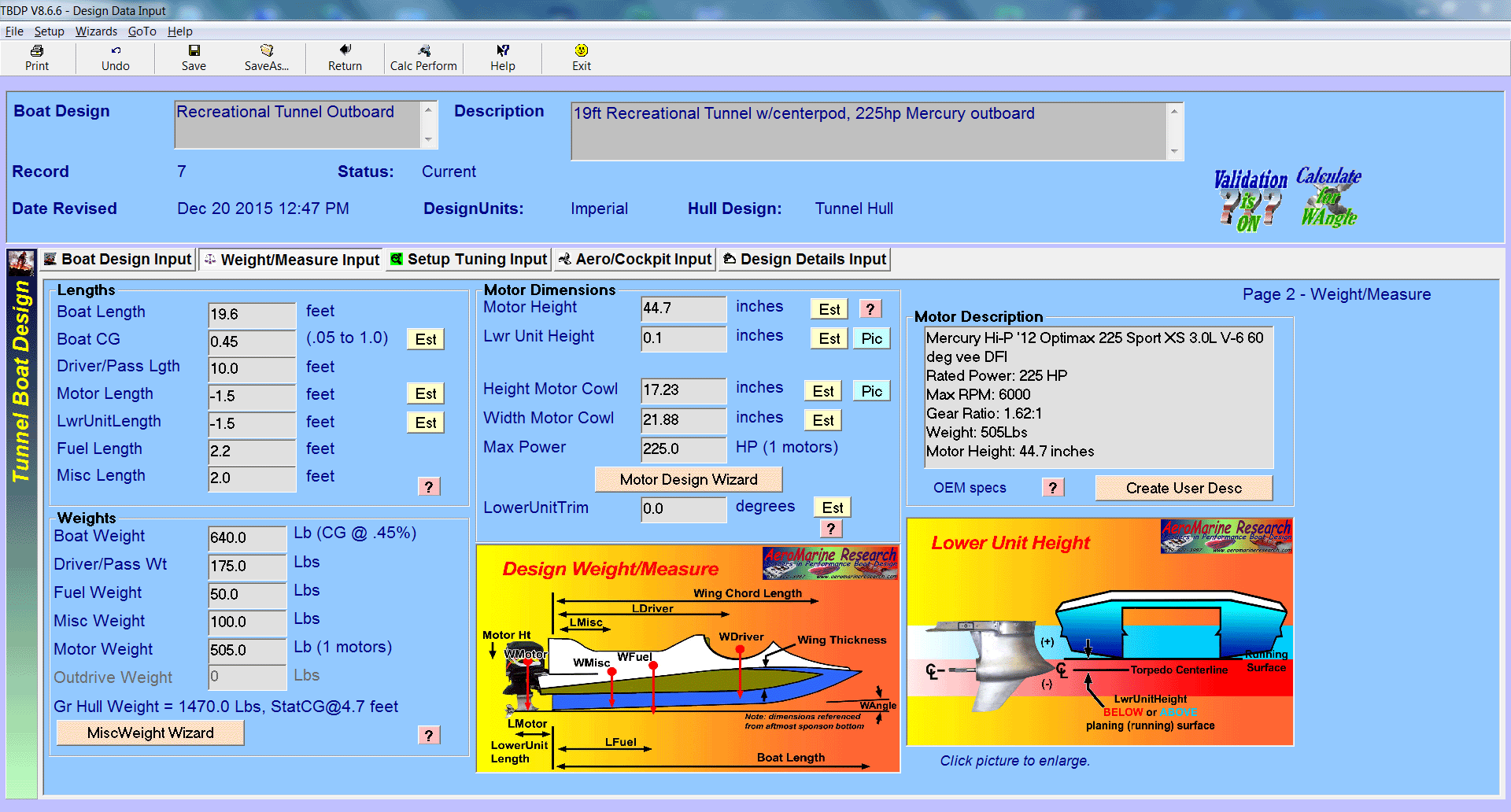This screenshot has height=812, width=1511.
Task: Click the Max Power input field
Action: point(683,449)
